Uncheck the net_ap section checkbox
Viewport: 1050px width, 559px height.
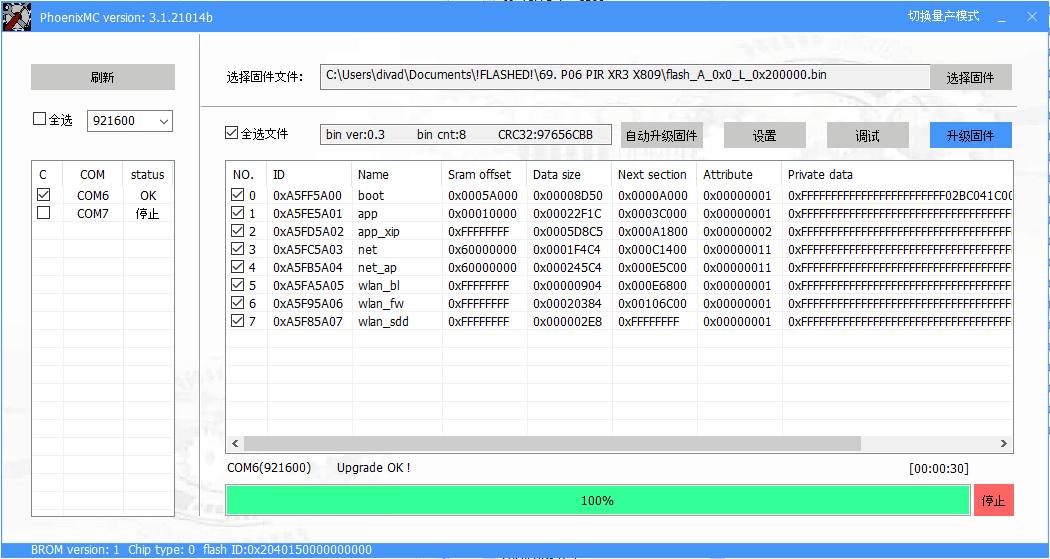(237, 267)
